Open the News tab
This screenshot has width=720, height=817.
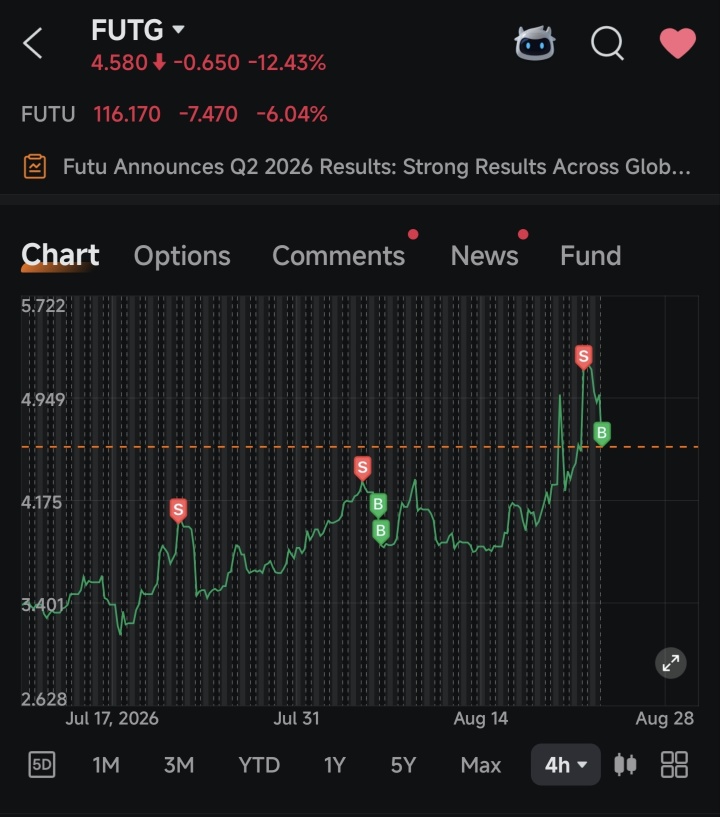(x=485, y=256)
